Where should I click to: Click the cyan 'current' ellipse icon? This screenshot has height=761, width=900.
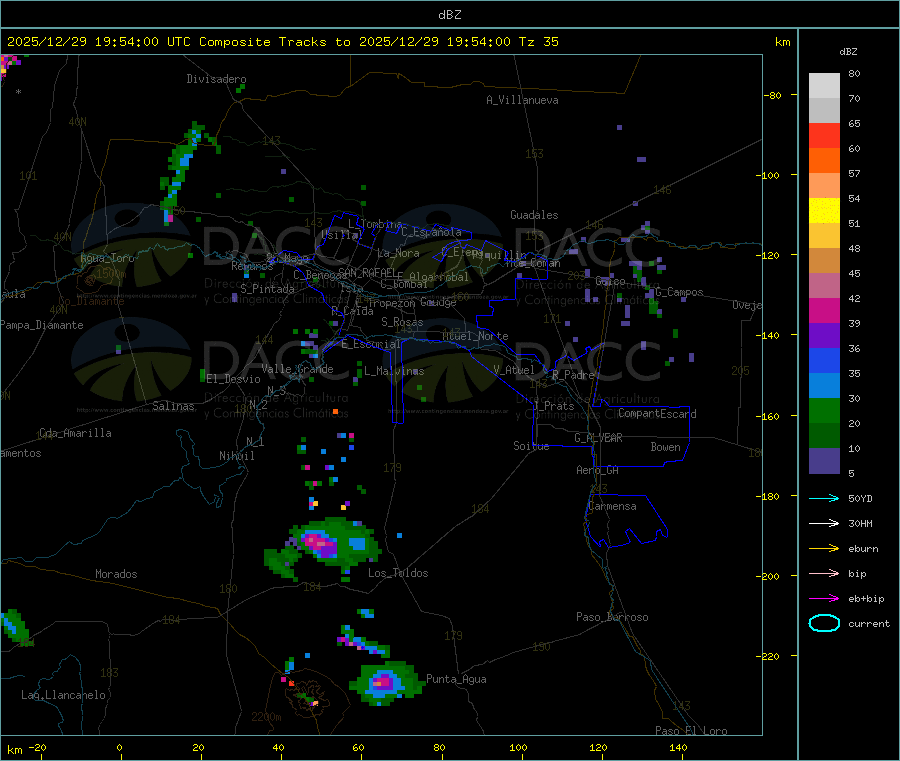824,623
